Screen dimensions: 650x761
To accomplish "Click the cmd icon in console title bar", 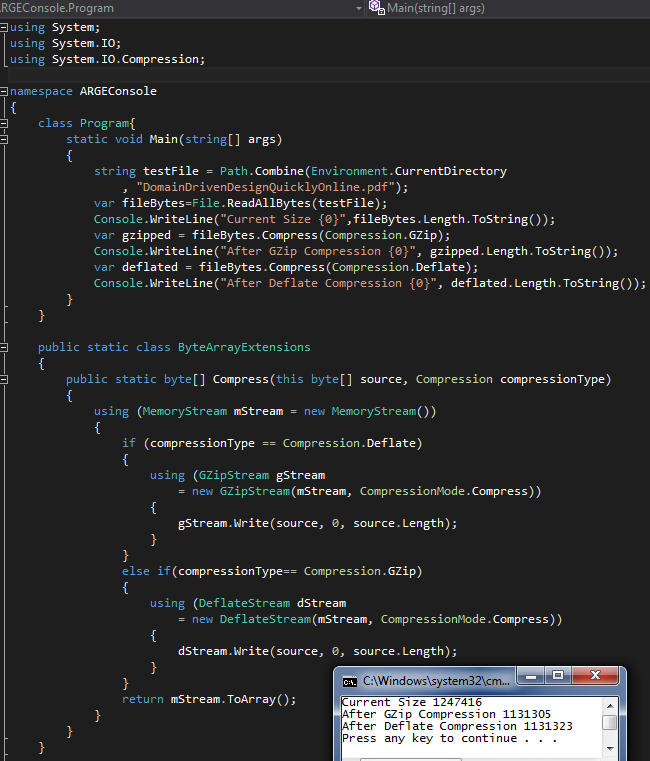I will 349,681.
